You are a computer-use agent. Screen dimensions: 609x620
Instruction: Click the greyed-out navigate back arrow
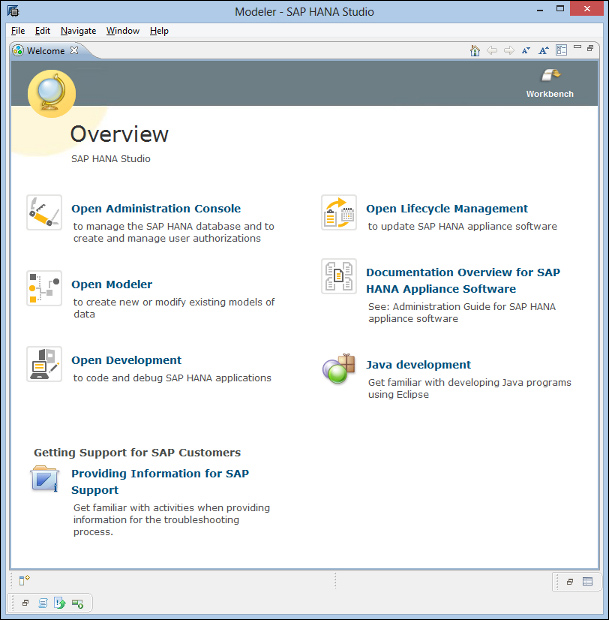pyautogui.click(x=492, y=51)
